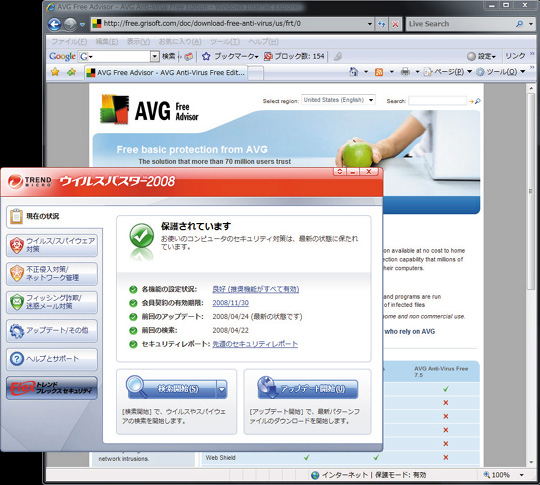Open ウイルス/スパイウェア対策 sidebar section
Viewport: 540px width, 485px height.
pyautogui.click(x=52, y=245)
